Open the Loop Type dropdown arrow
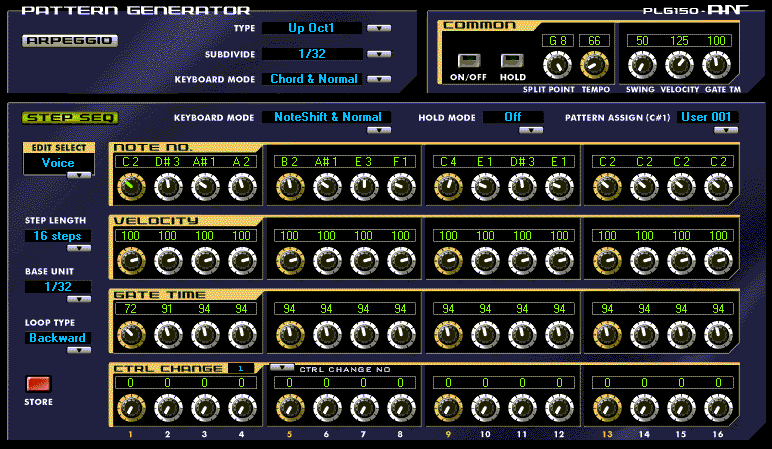 click(79, 350)
